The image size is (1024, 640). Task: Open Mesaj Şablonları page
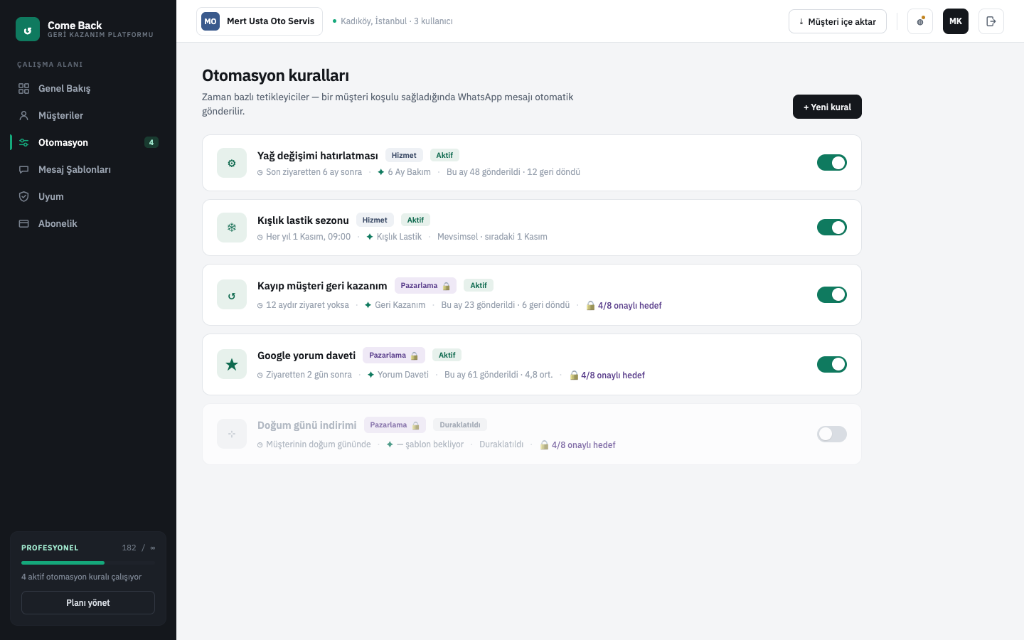click(x=88, y=170)
